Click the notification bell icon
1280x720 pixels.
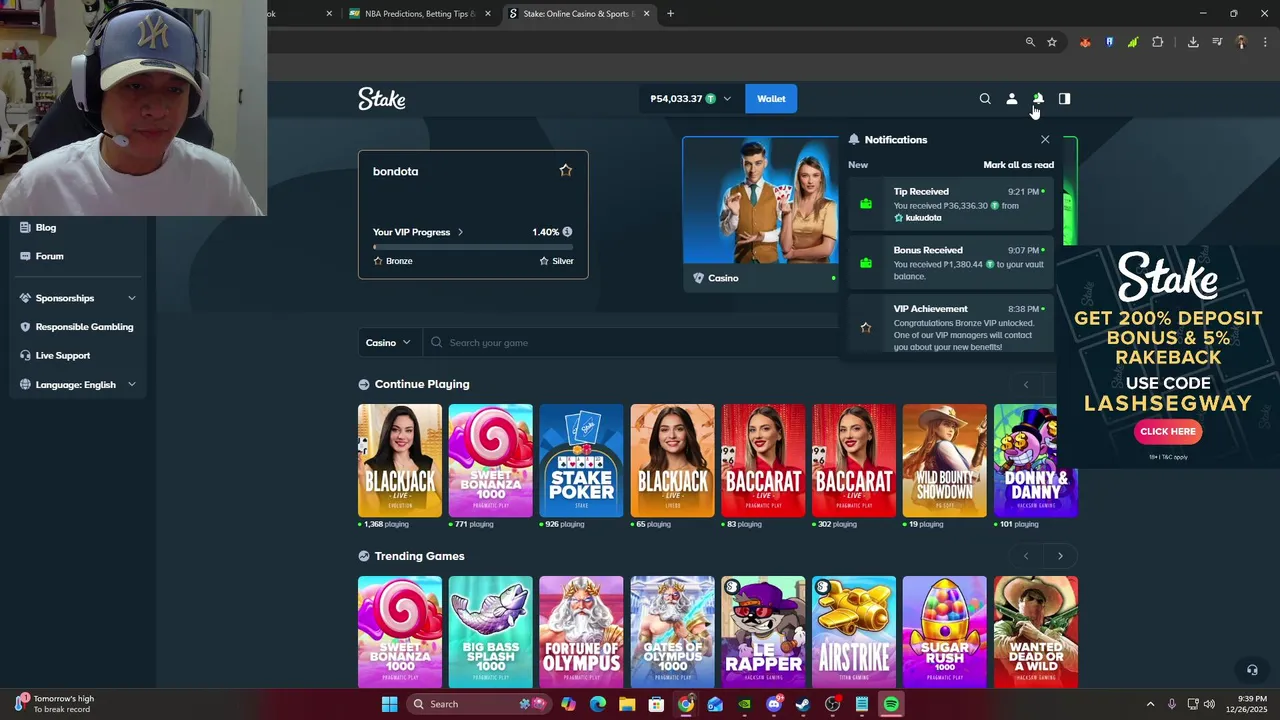1038,99
